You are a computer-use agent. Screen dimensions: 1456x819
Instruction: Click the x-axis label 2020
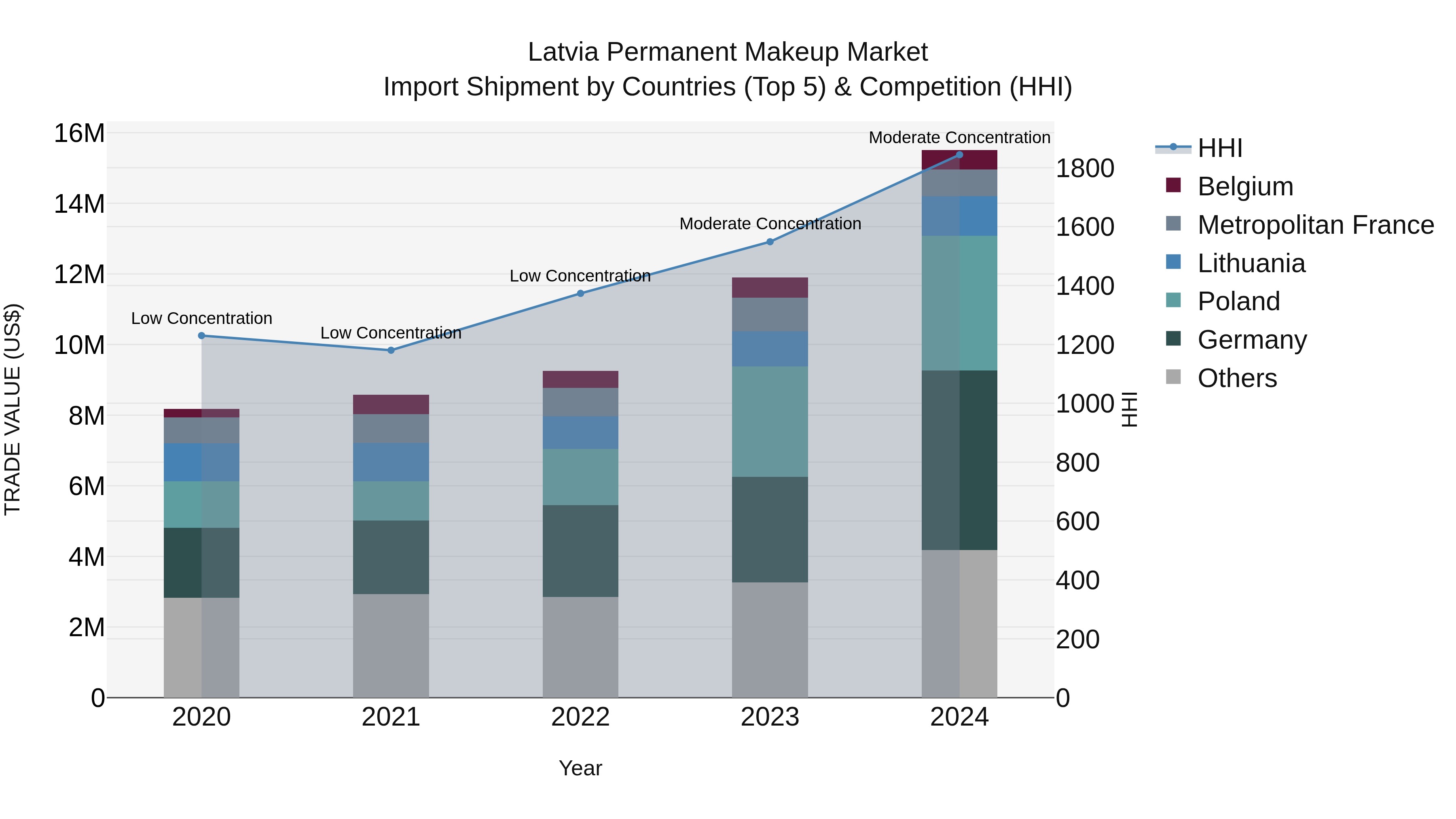[202, 717]
